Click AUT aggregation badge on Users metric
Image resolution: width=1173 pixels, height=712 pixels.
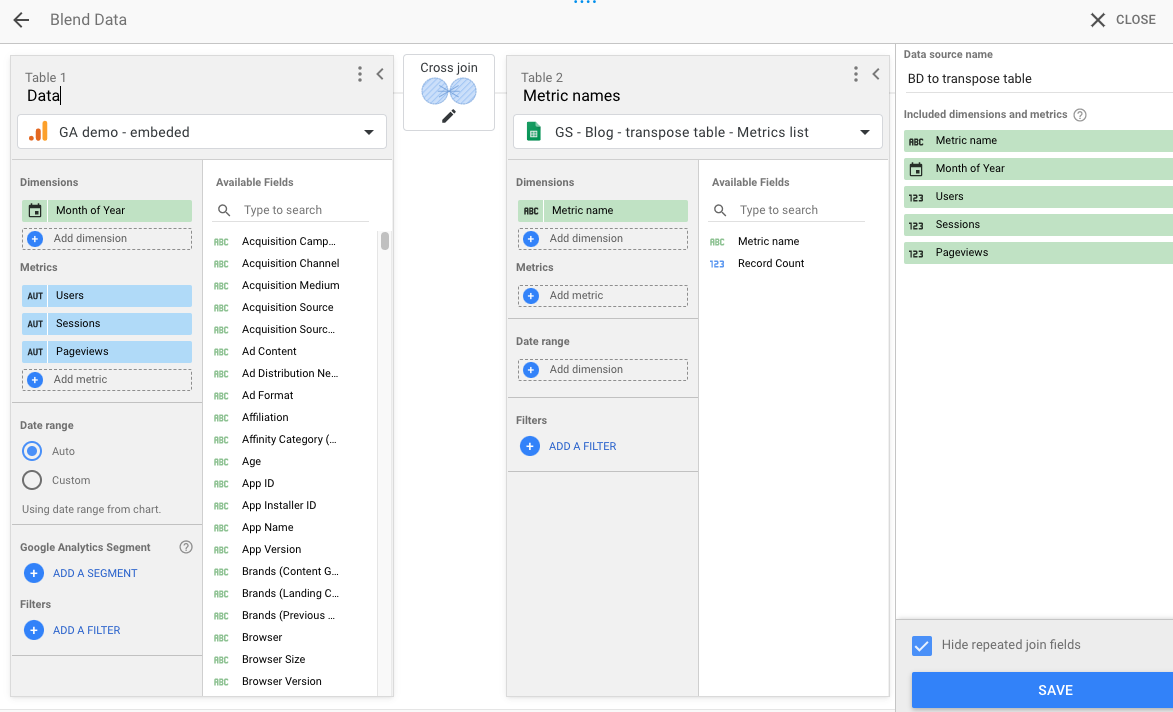[34, 296]
